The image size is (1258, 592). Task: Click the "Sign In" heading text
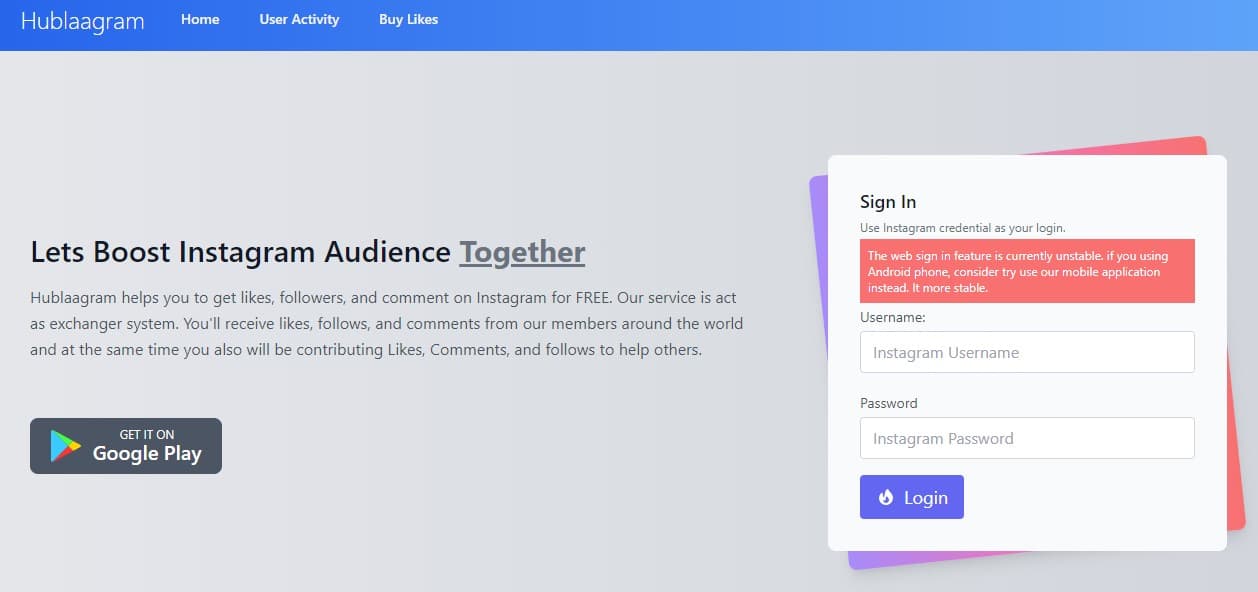(x=888, y=202)
